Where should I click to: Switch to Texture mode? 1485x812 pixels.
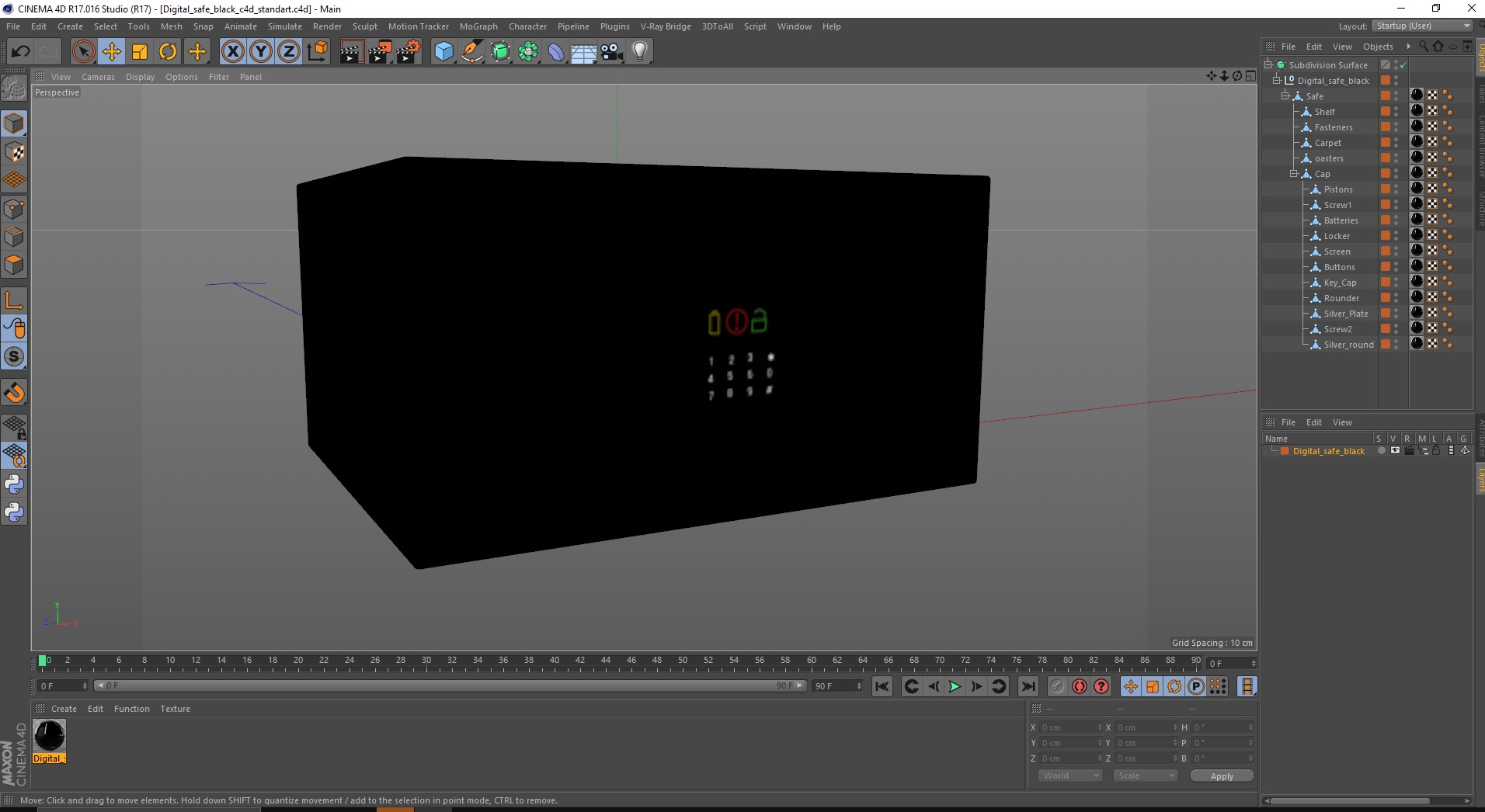click(x=14, y=152)
